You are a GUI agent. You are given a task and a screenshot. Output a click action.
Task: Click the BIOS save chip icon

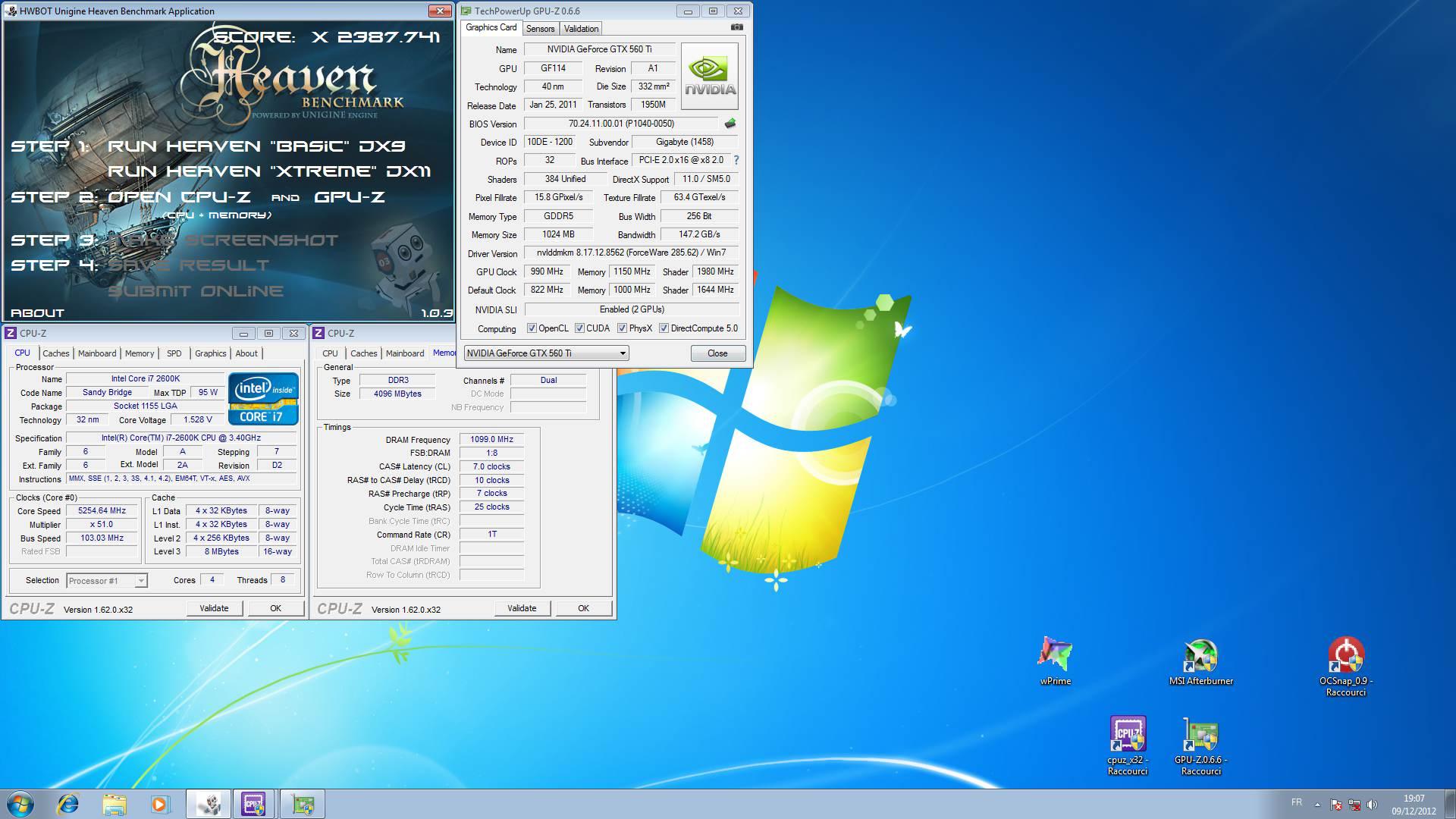pos(730,124)
